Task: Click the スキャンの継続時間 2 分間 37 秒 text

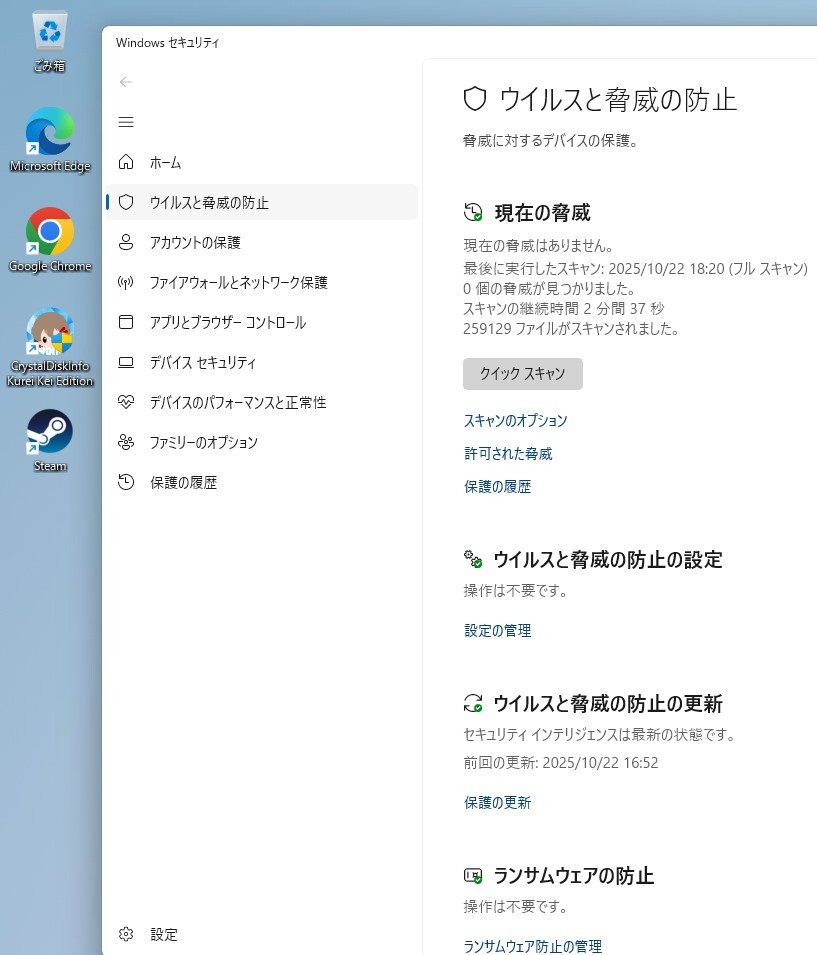Action: (564, 309)
